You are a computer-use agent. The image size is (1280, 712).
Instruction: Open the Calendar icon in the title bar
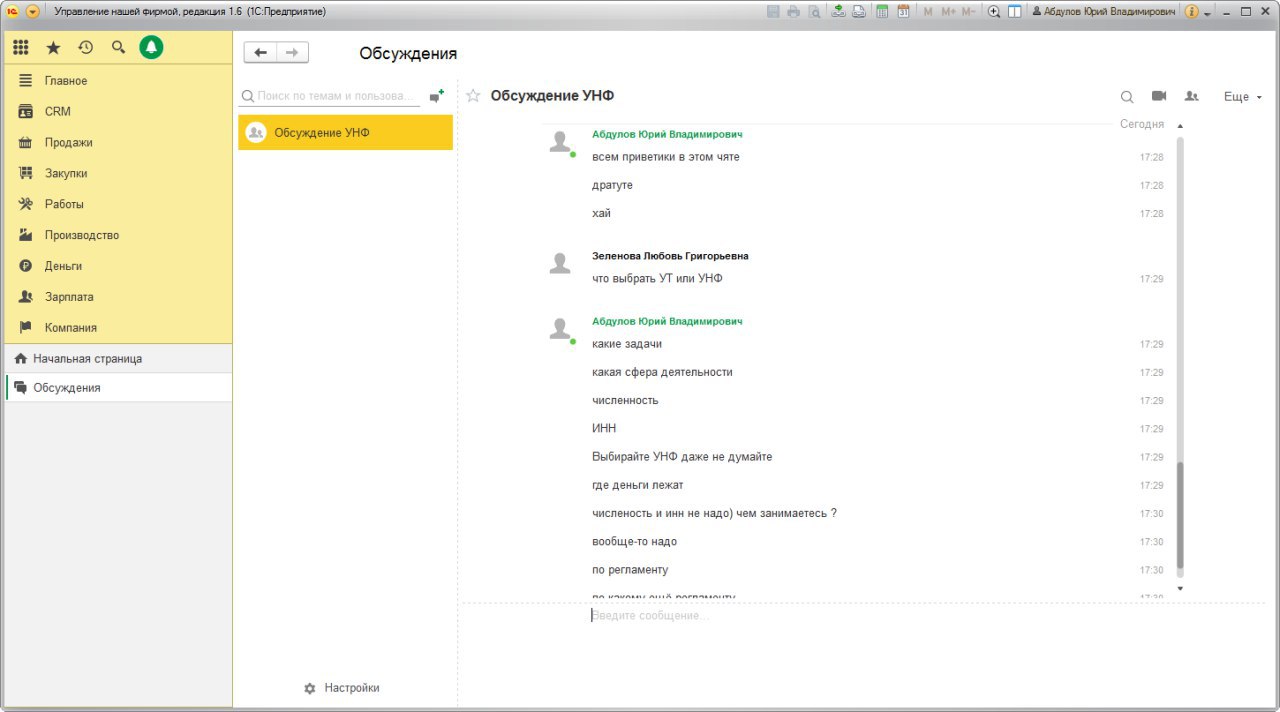903,12
